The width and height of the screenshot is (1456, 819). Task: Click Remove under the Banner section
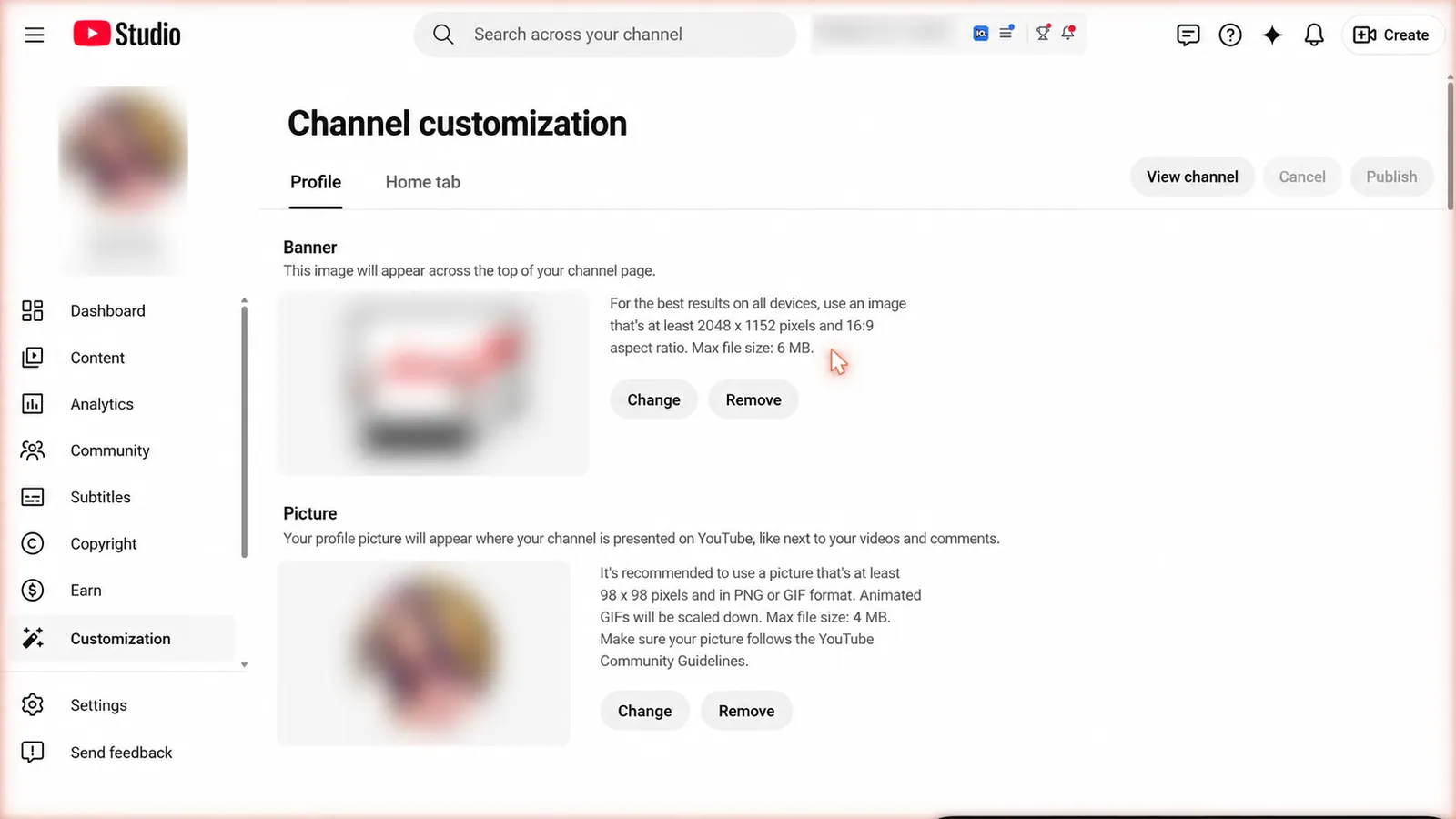tap(753, 400)
